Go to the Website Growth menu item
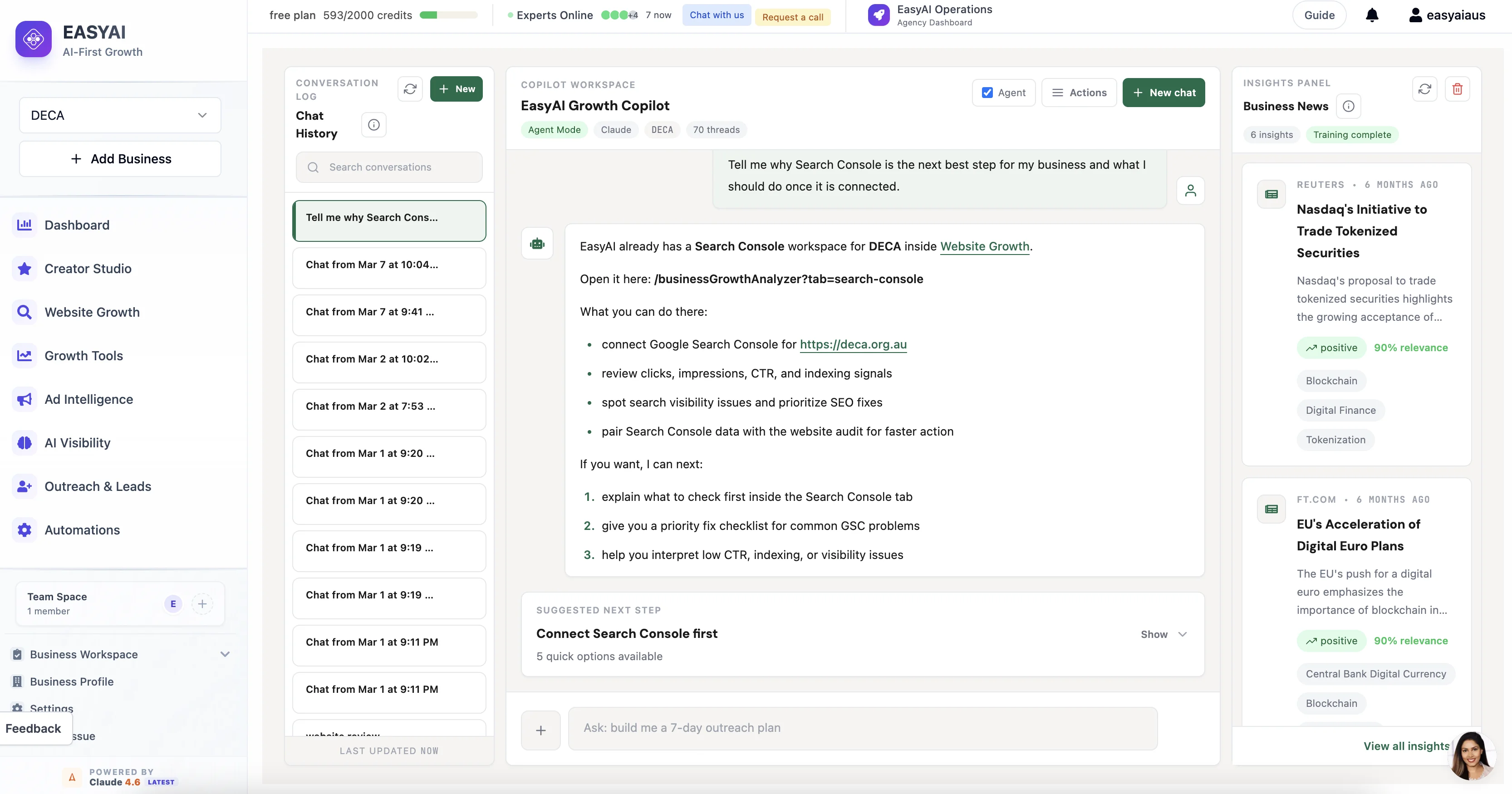The height and width of the screenshot is (794, 1512). pos(92,312)
